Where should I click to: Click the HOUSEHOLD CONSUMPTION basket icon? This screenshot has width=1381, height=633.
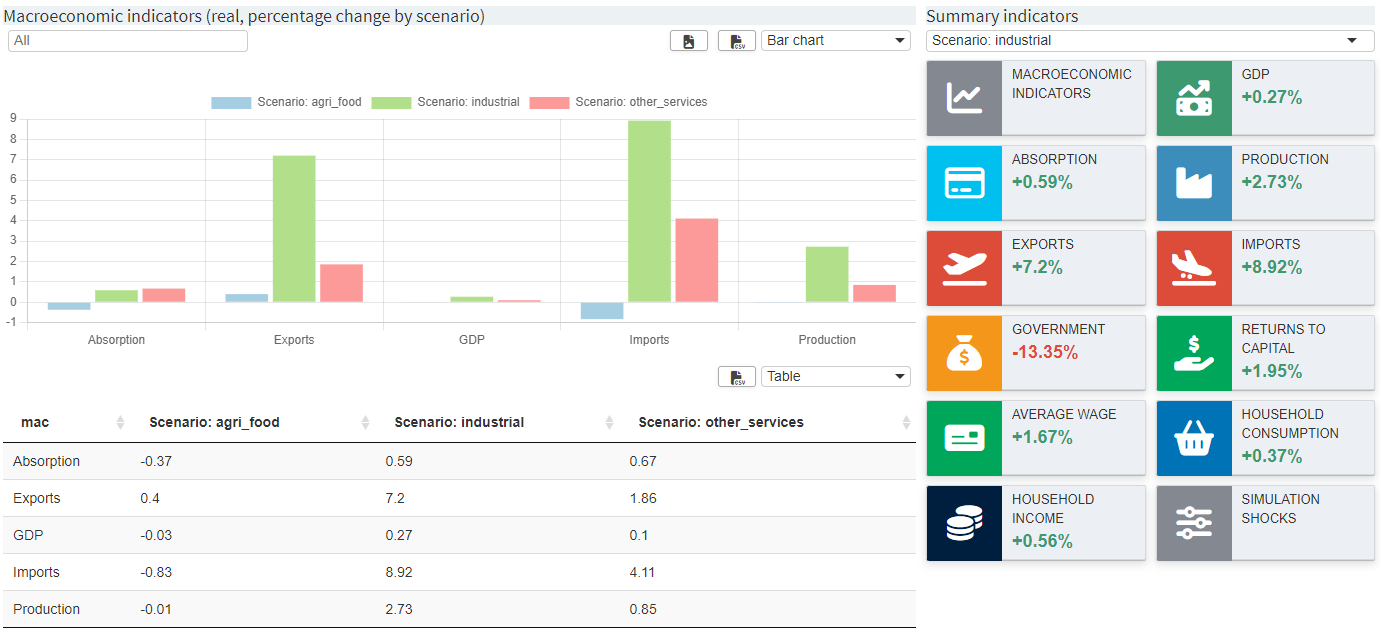pos(1194,437)
